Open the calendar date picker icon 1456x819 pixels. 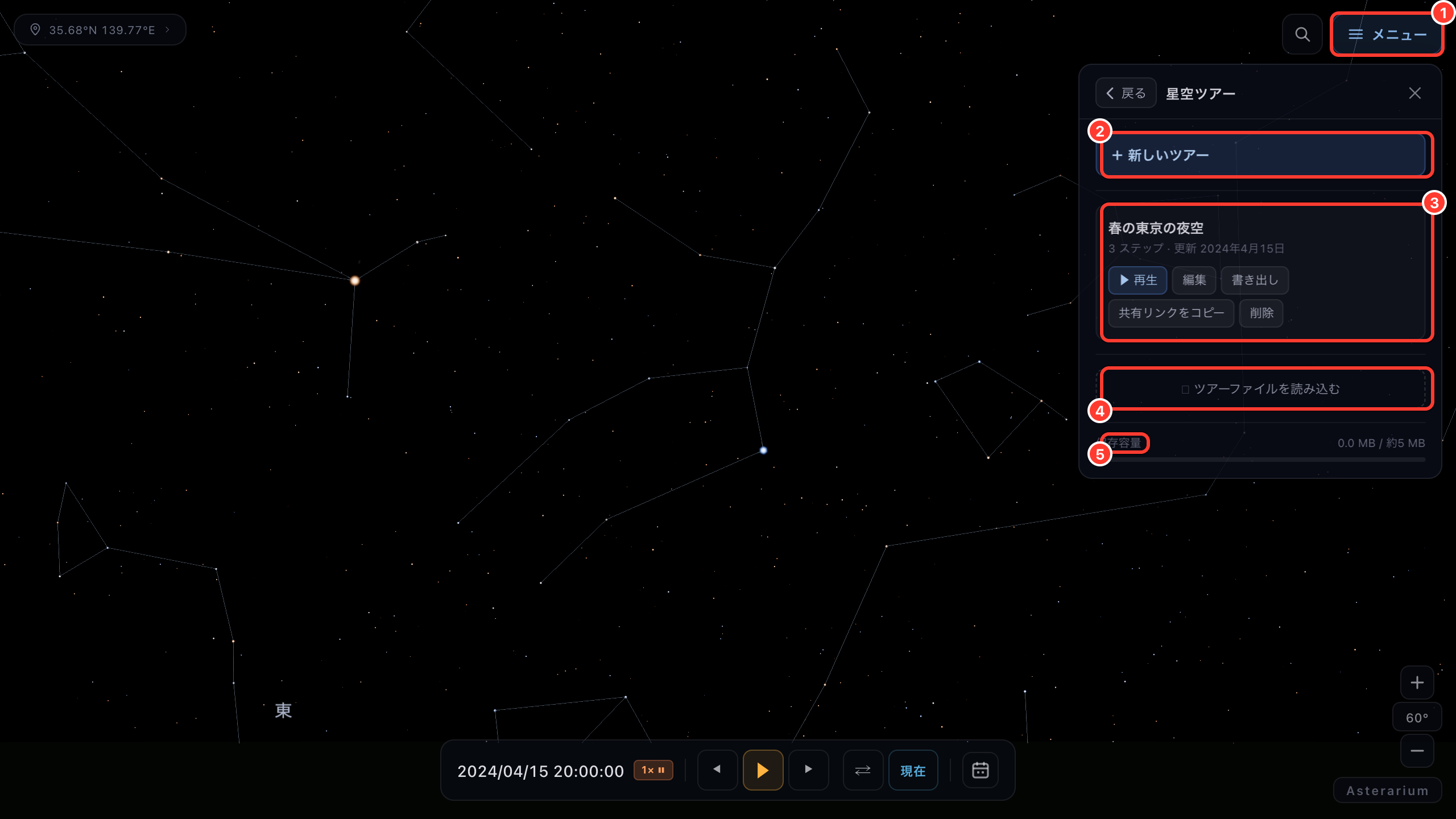(x=980, y=770)
